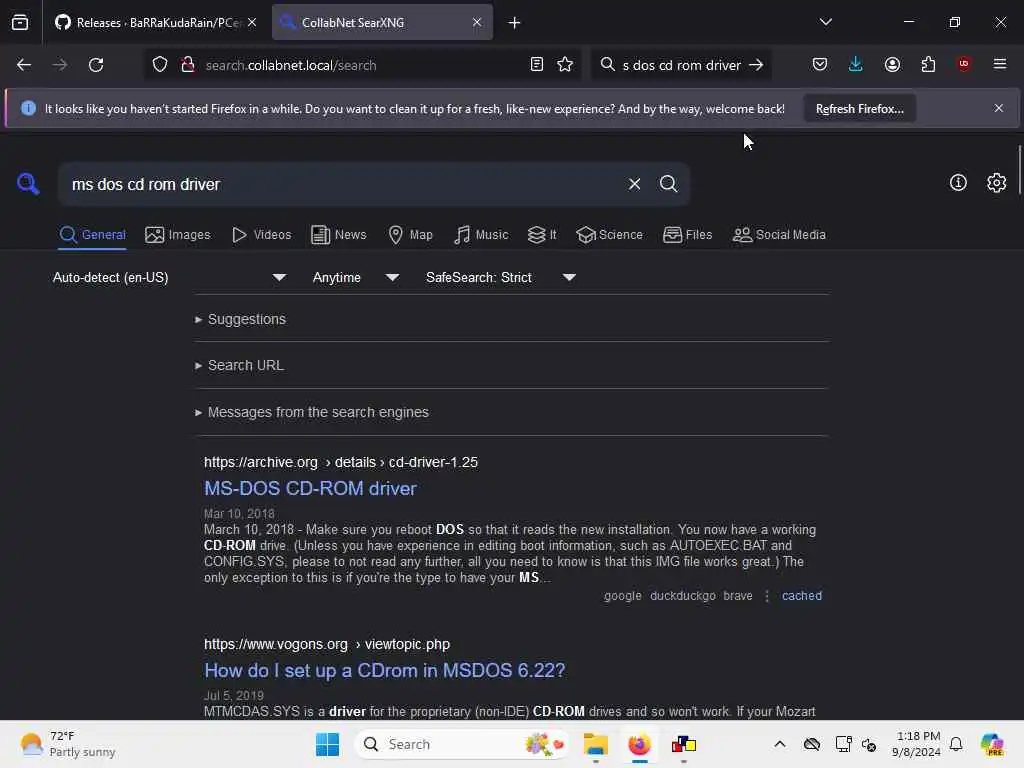Focus the SearXNG search query field

point(346,184)
